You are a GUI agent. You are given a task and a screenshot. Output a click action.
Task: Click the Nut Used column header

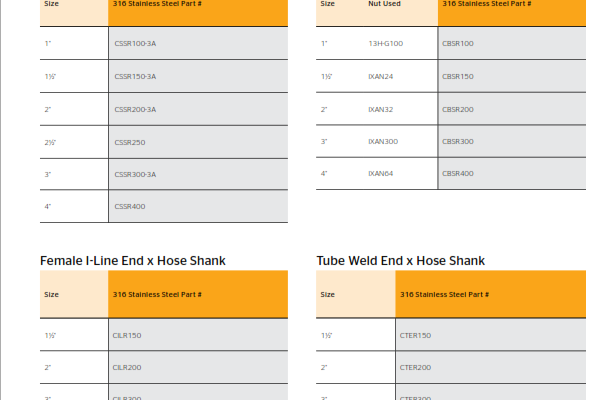click(x=385, y=4)
